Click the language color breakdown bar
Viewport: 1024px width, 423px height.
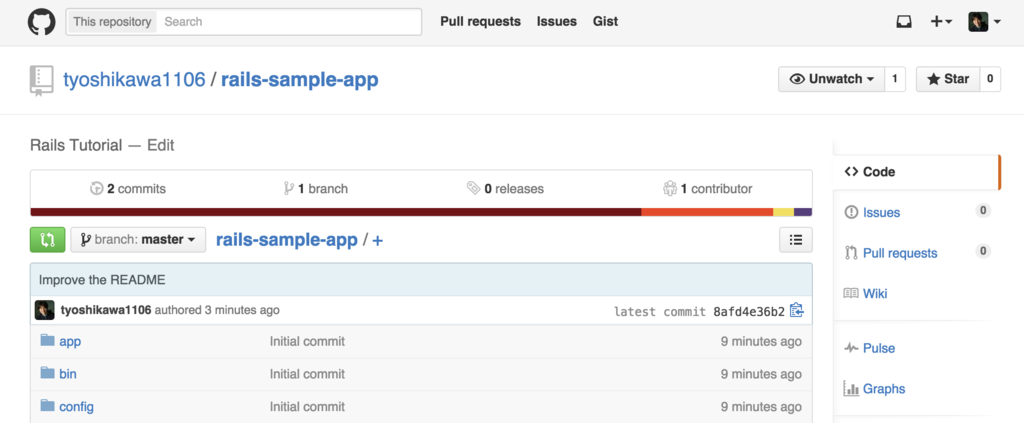[x=421, y=212]
